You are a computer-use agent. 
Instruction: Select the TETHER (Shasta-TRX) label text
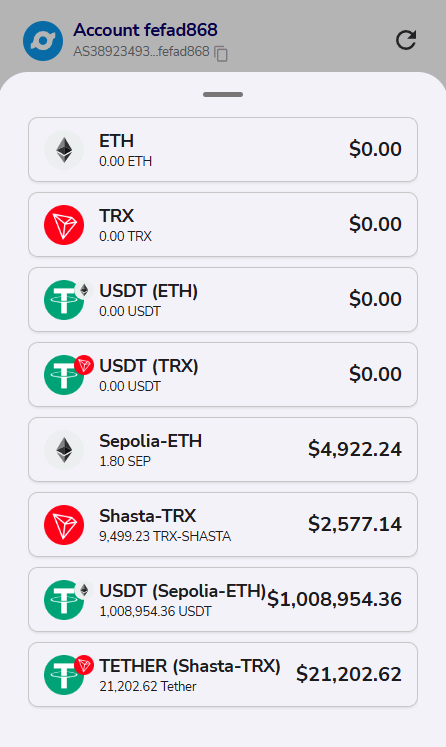point(190,666)
